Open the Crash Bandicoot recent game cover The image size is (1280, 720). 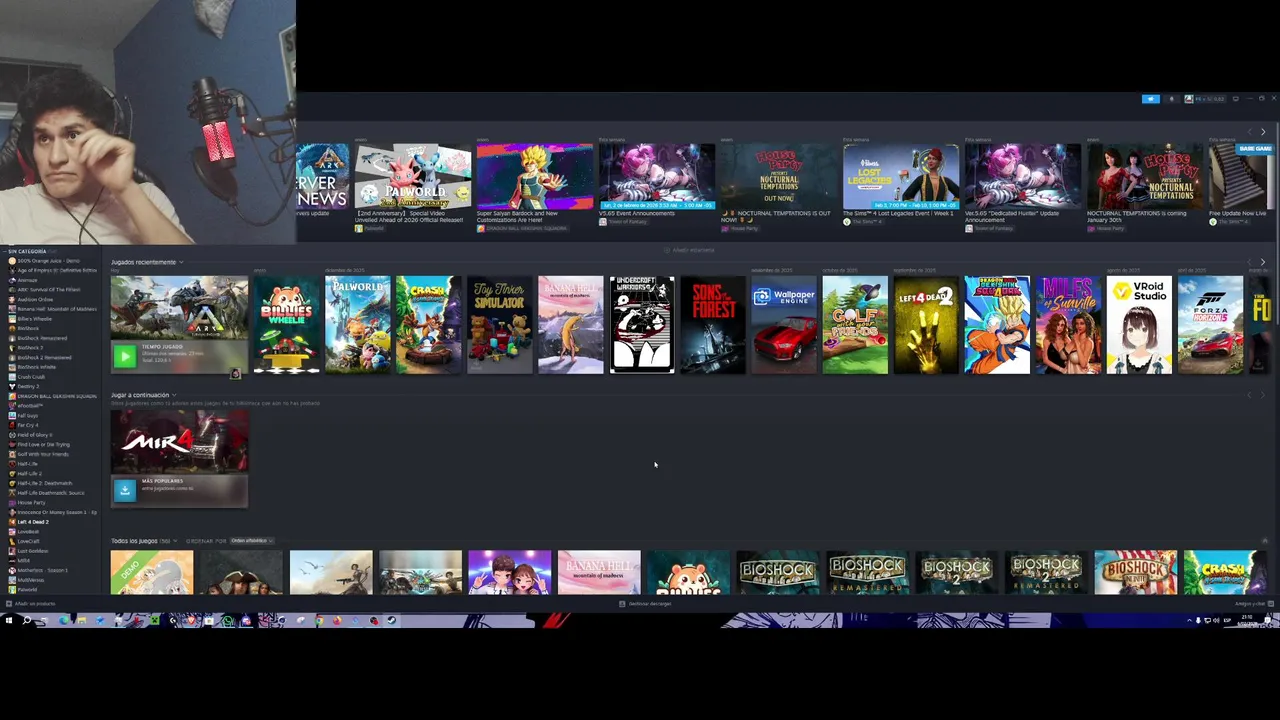click(x=428, y=325)
